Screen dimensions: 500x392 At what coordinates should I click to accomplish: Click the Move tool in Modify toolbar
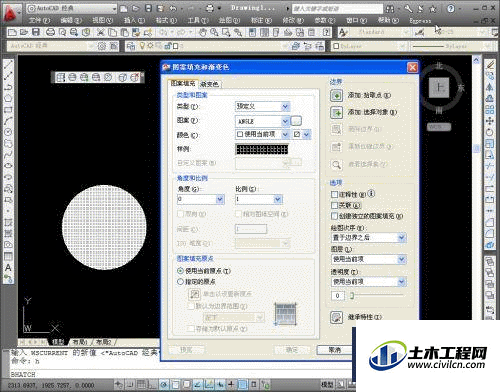[x=490, y=121]
